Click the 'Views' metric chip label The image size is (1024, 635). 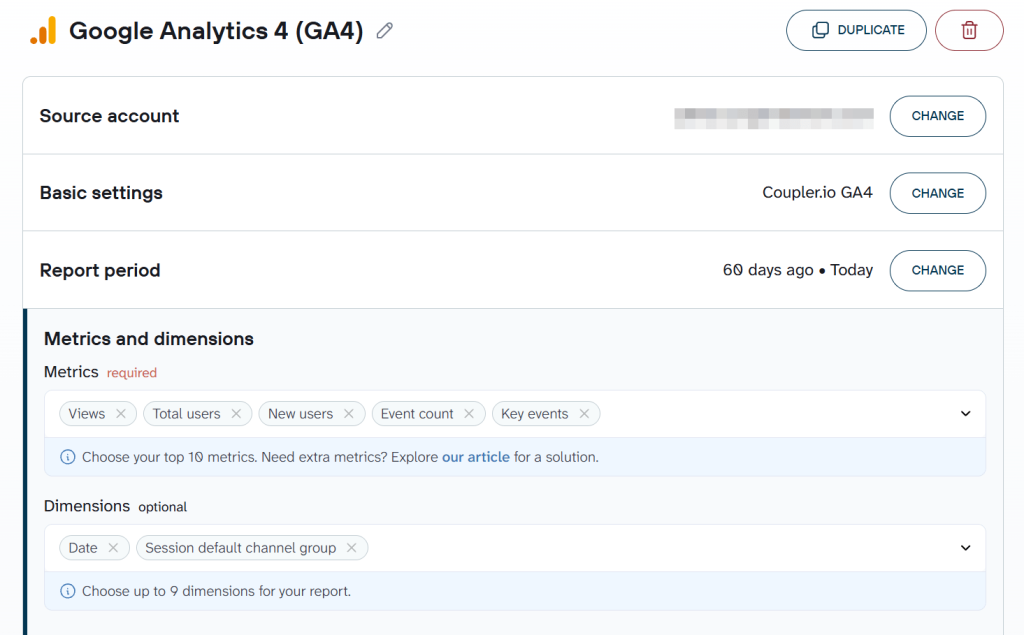point(87,414)
